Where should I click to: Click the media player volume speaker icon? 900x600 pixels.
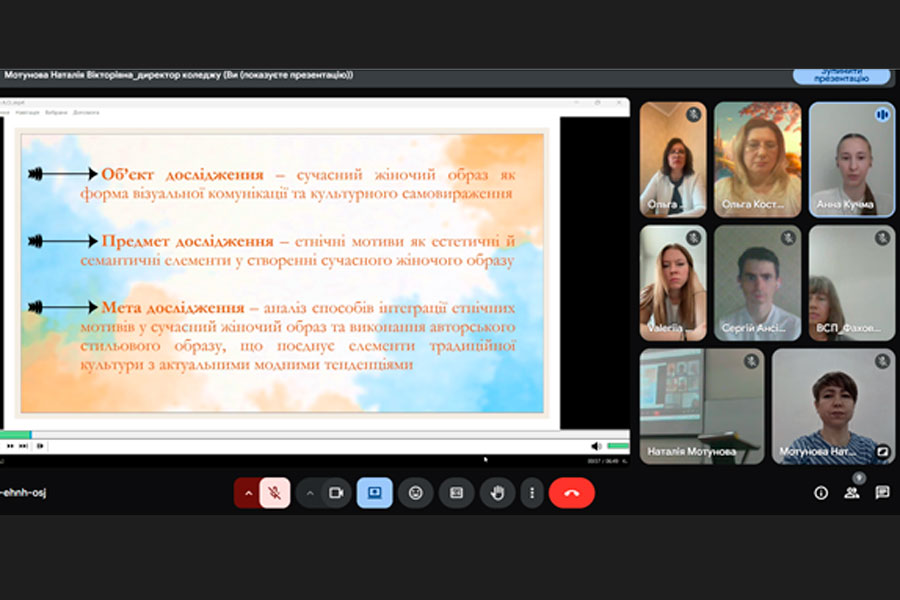(596, 446)
